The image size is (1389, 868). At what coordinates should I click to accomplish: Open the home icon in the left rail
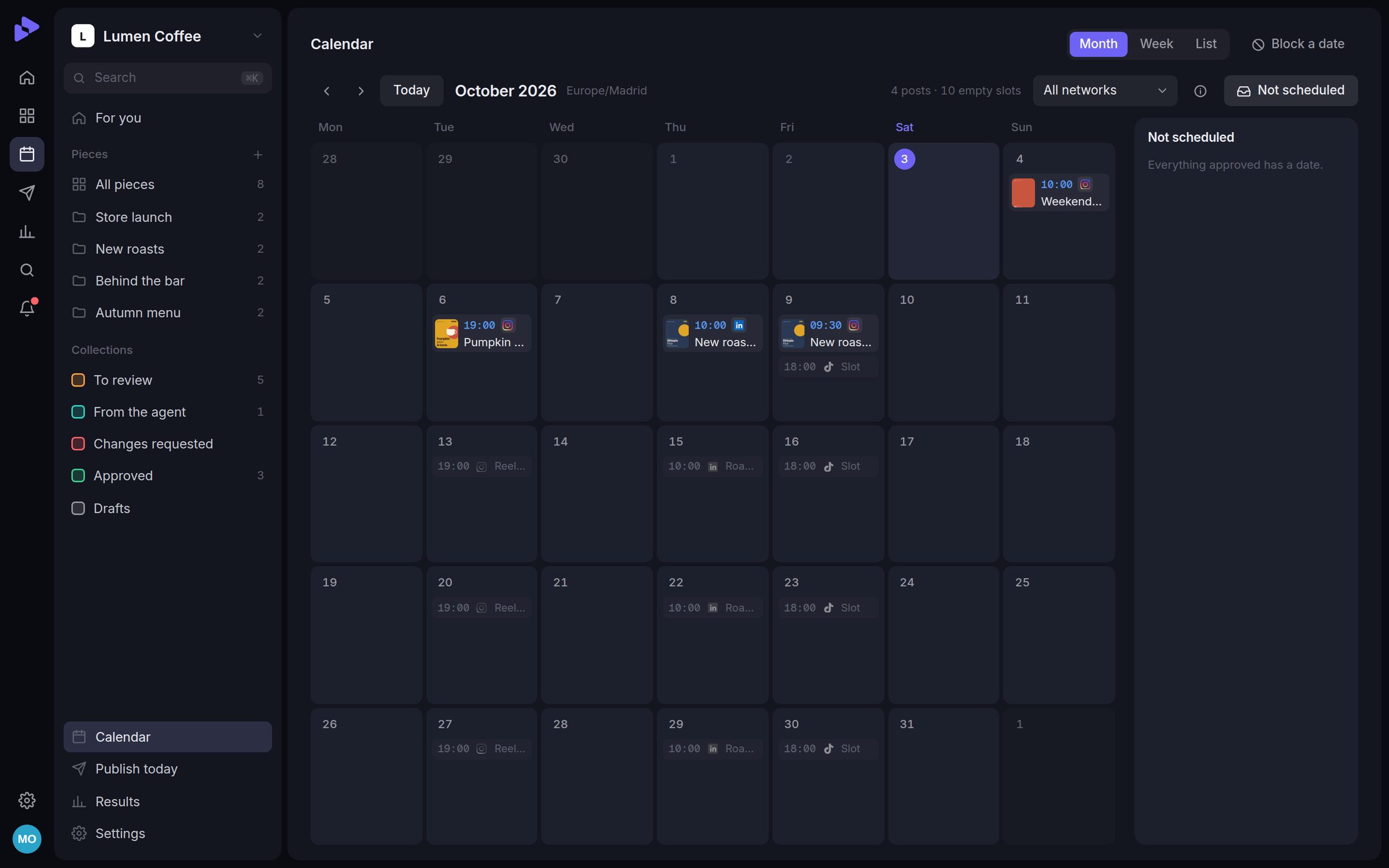tap(27, 78)
